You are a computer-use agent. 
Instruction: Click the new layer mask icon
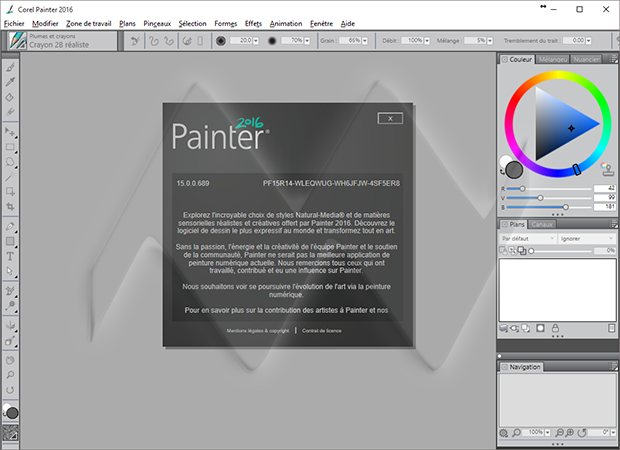pyautogui.click(x=540, y=328)
